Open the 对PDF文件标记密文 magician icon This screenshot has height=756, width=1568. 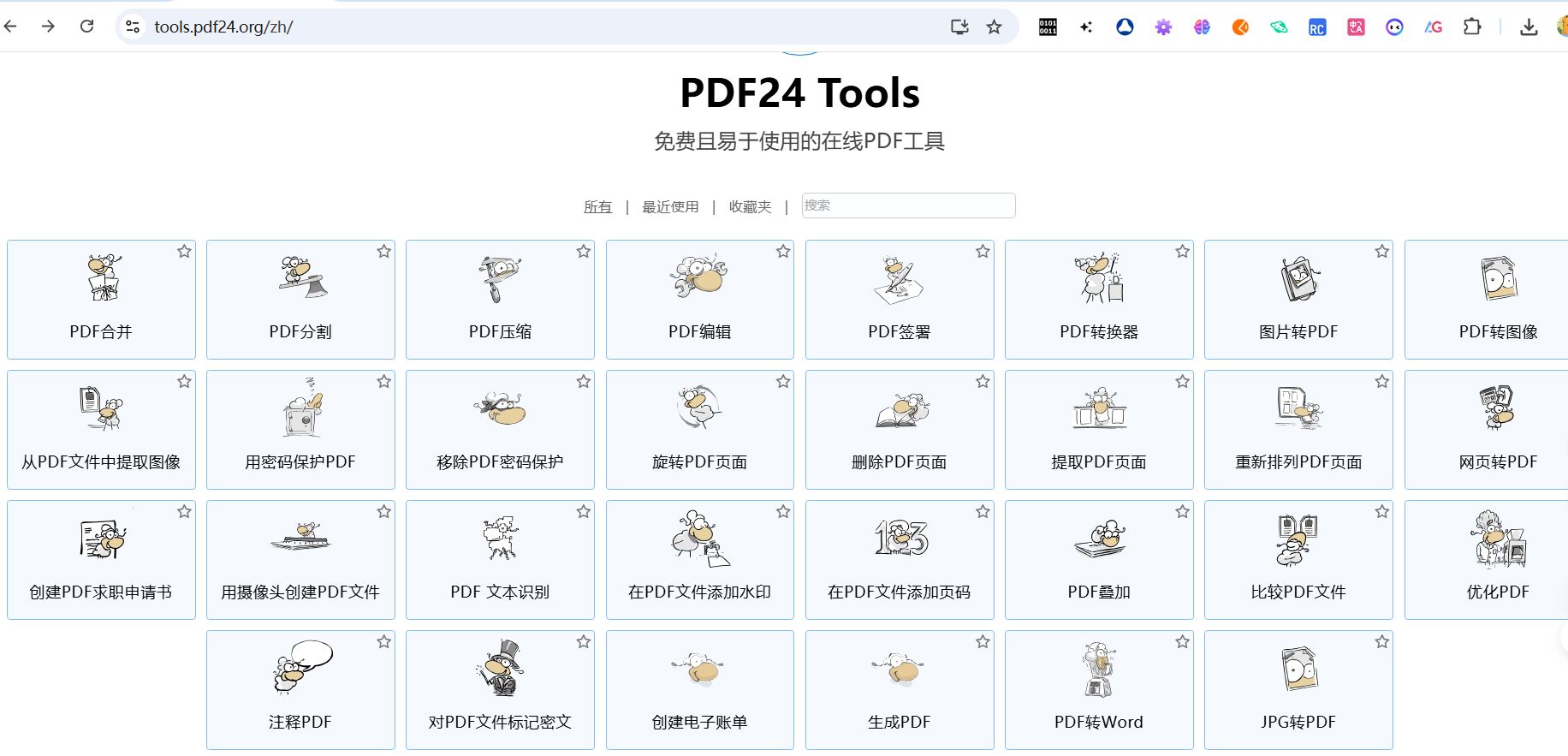tap(501, 668)
